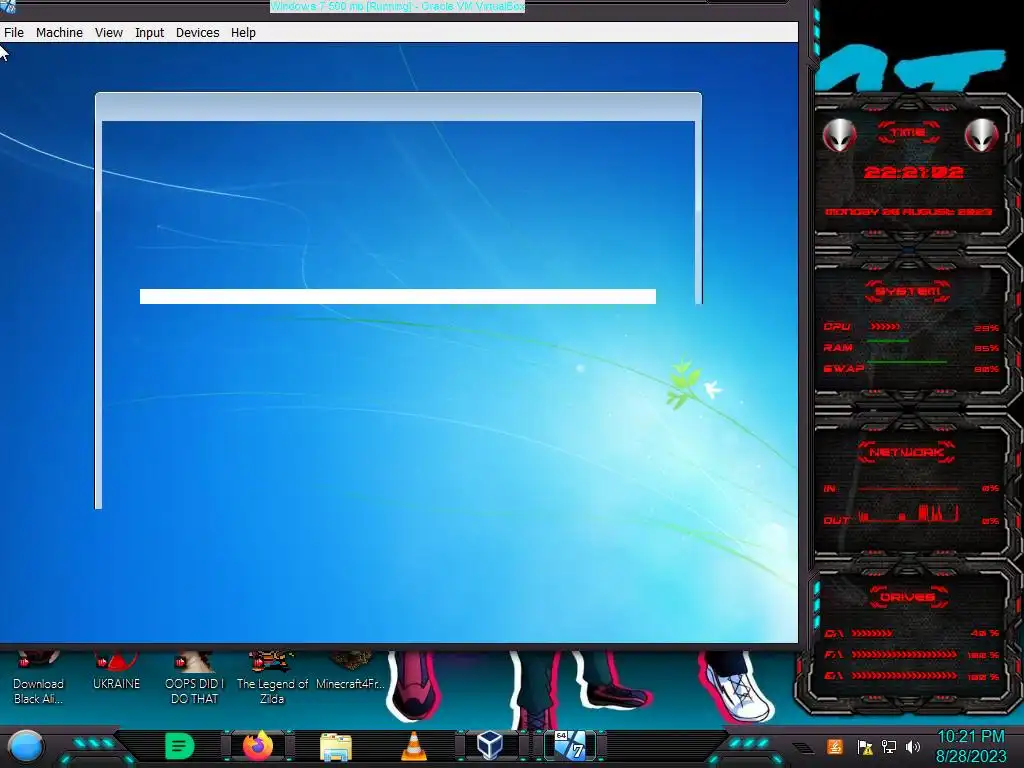Click the DRIVES widget header
The height and width of the screenshot is (768, 1024).
(x=908, y=597)
